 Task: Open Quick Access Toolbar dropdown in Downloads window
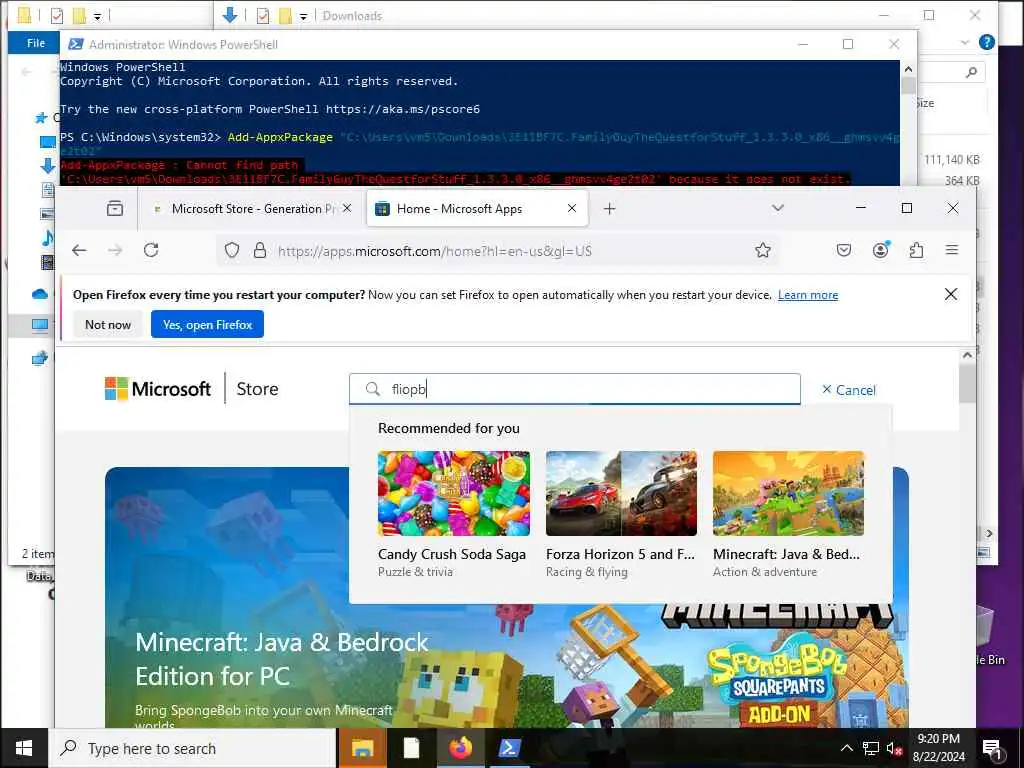point(303,16)
